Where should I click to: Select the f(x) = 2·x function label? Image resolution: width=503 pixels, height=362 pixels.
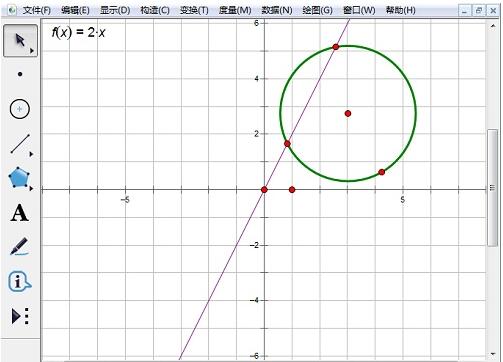pyautogui.click(x=78, y=32)
